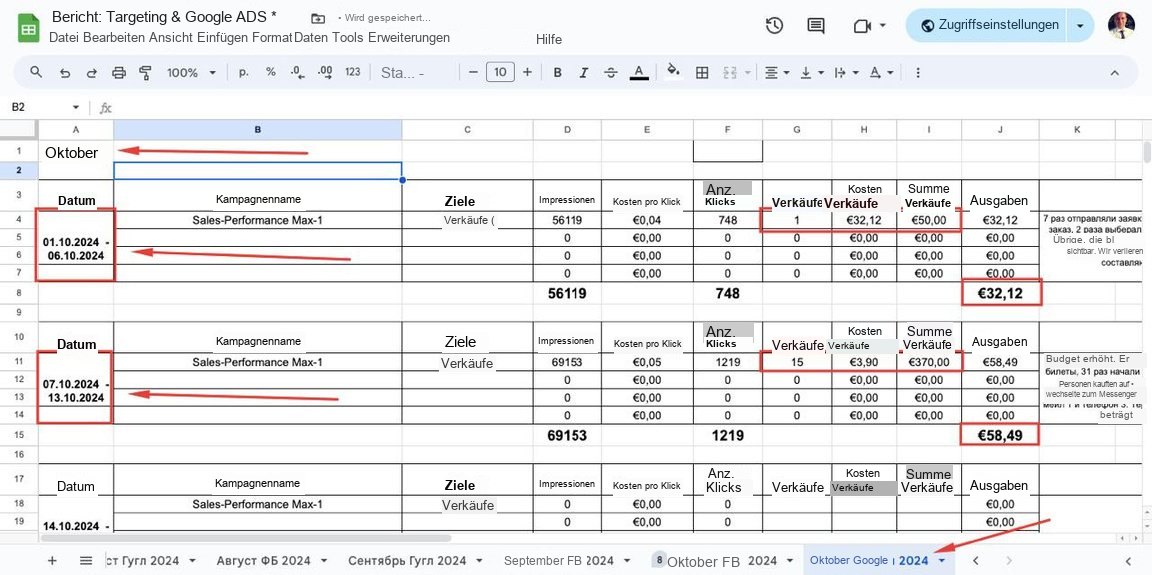This screenshot has width=1152, height=575.
Task: Select cell with total €58,49 in row 15
Action: pos(1000,435)
